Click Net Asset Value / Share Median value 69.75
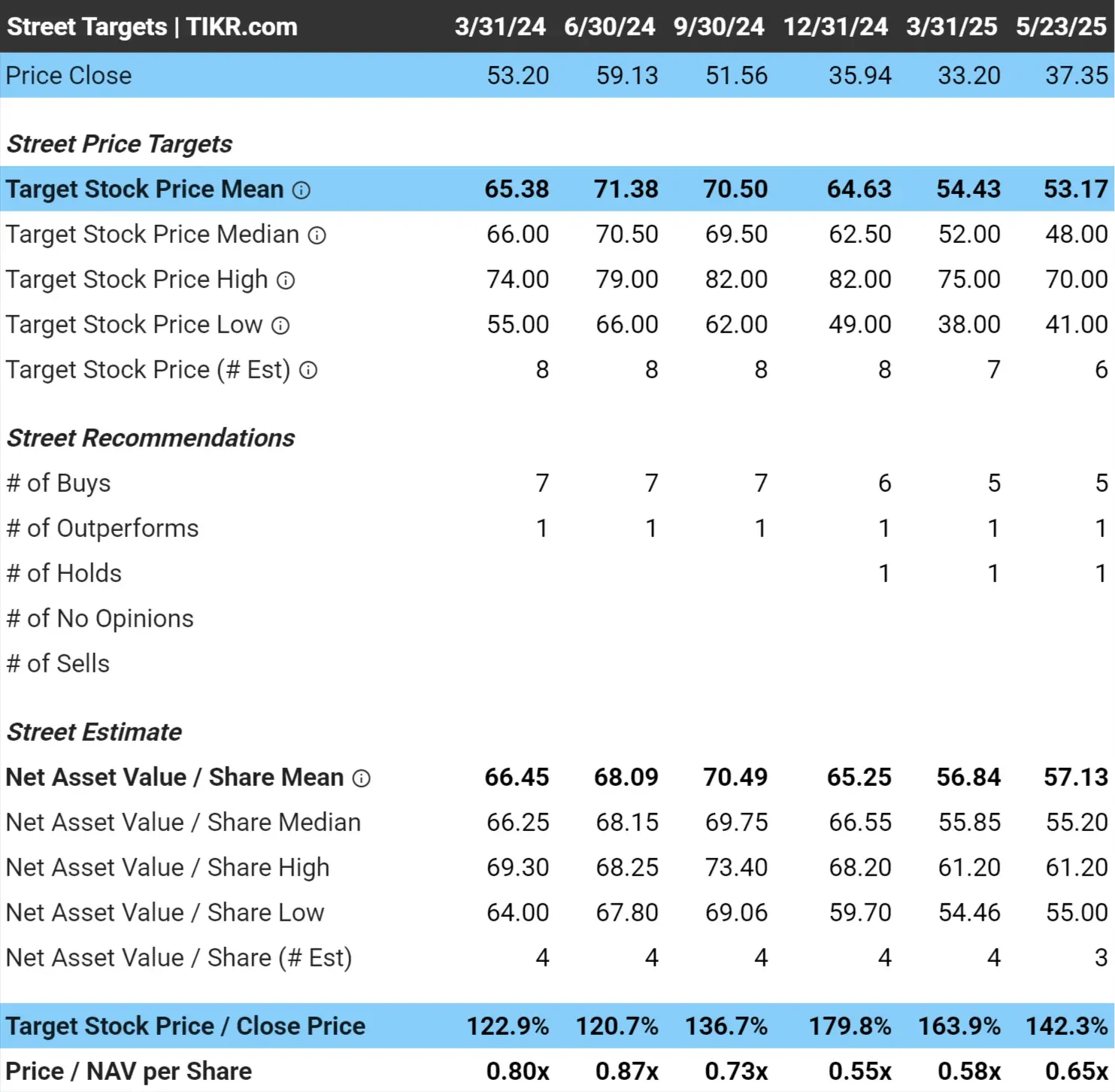Image resolution: width=1115 pixels, height=1092 pixels. point(736,822)
